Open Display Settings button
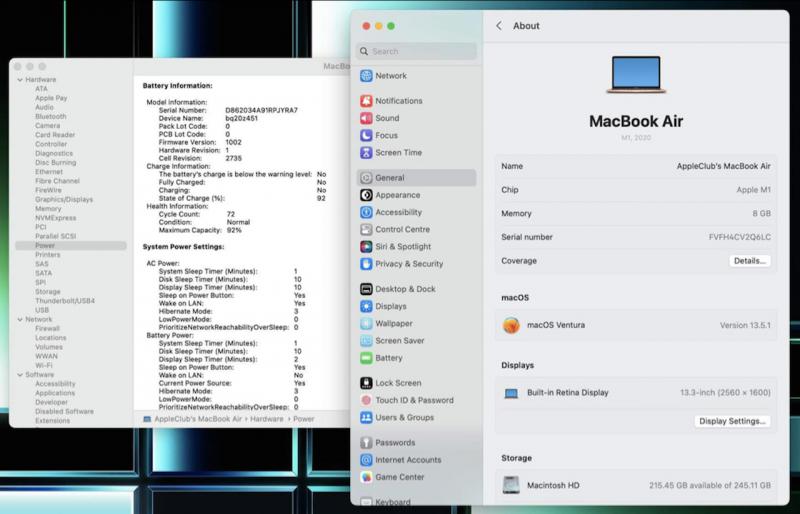 tap(732, 421)
